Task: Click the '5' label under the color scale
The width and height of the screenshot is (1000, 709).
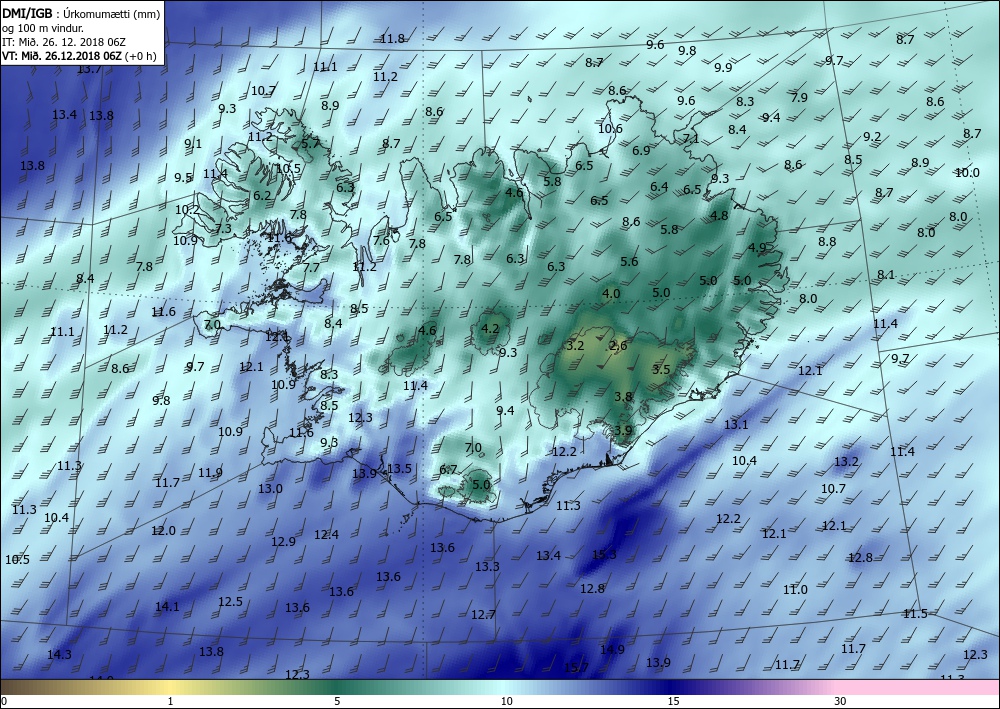Action: pyautogui.click(x=337, y=702)
